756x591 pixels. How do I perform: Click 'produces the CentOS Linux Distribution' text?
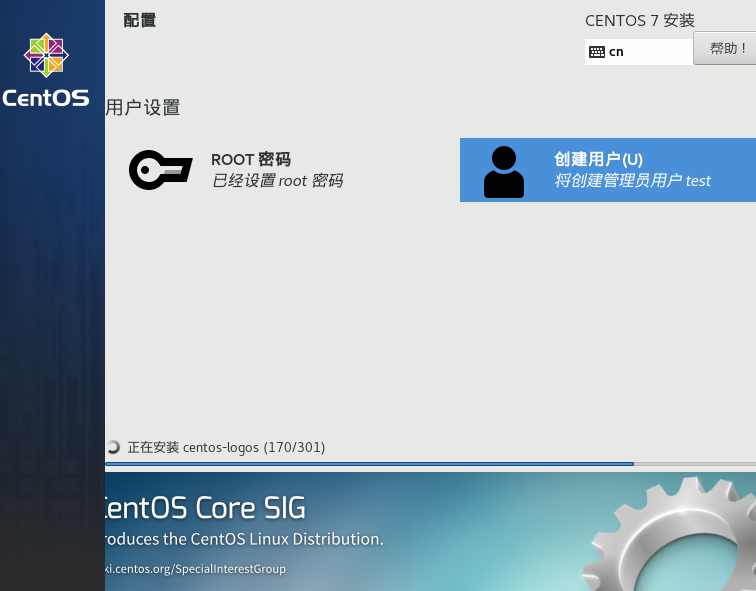pos(244,539)
